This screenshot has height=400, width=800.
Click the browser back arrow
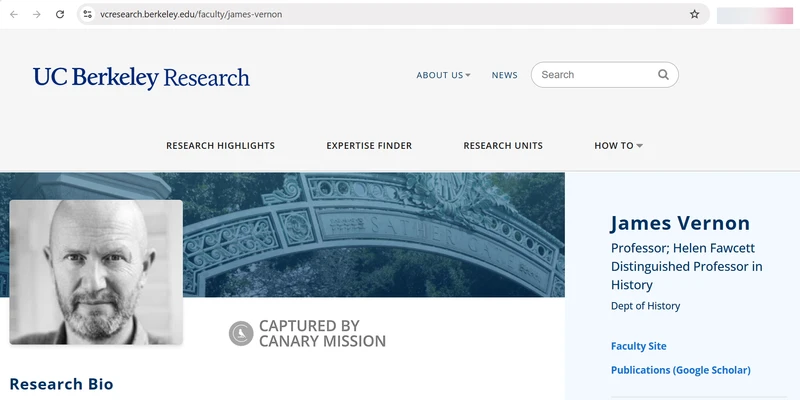click(x=14, y=14)
